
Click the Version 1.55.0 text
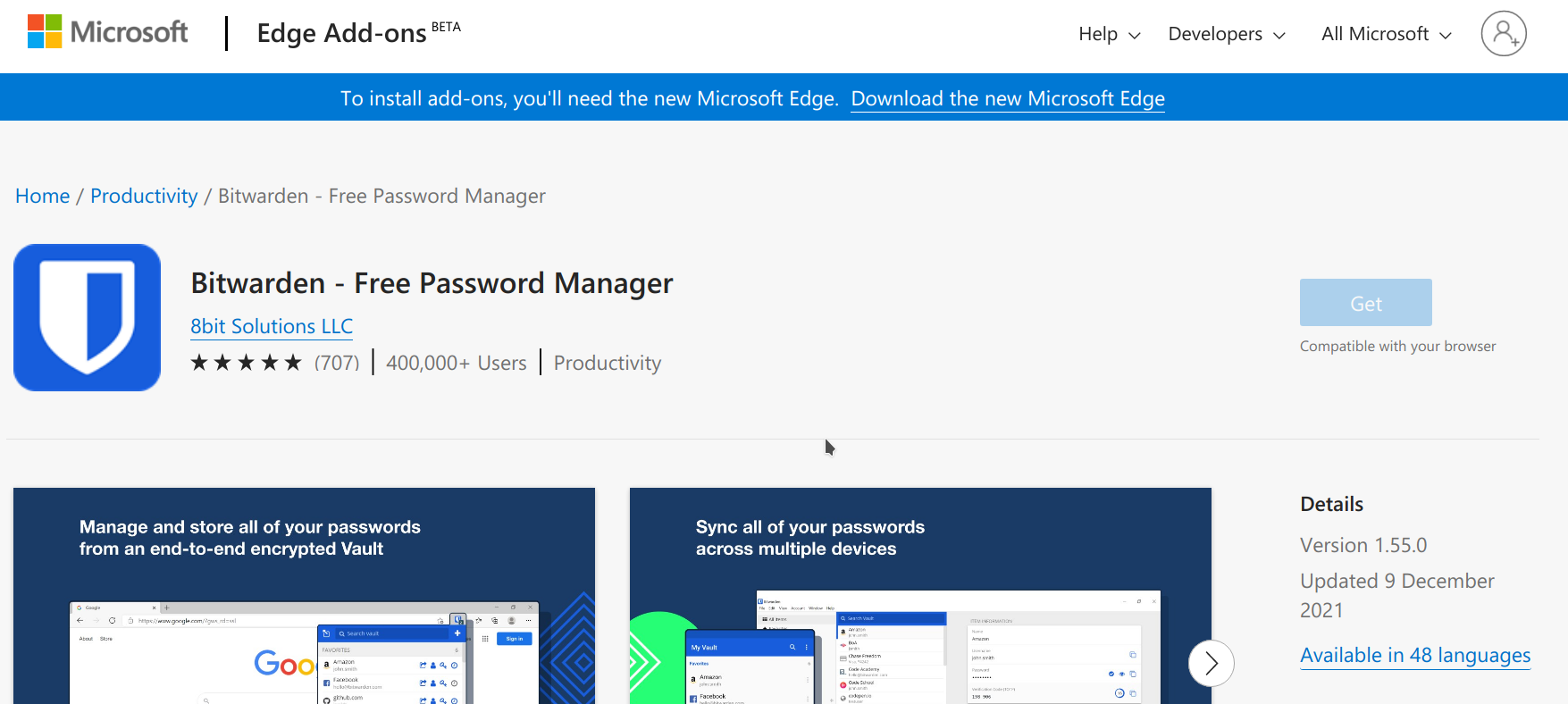pyautogui.click(x=1363, y=545)
